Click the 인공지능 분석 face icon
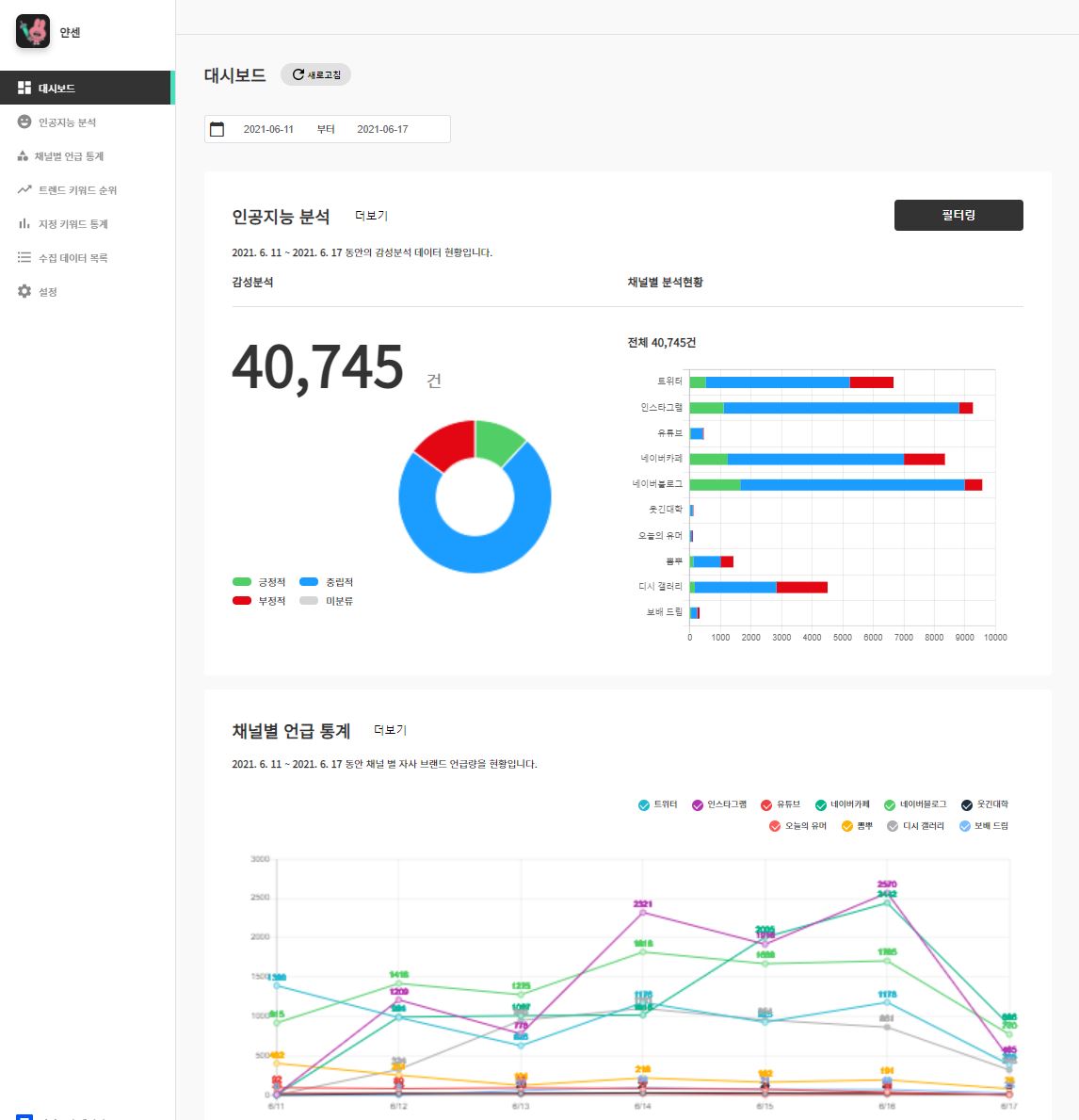Screen dimensions: 1079x1120 point(24,122)
